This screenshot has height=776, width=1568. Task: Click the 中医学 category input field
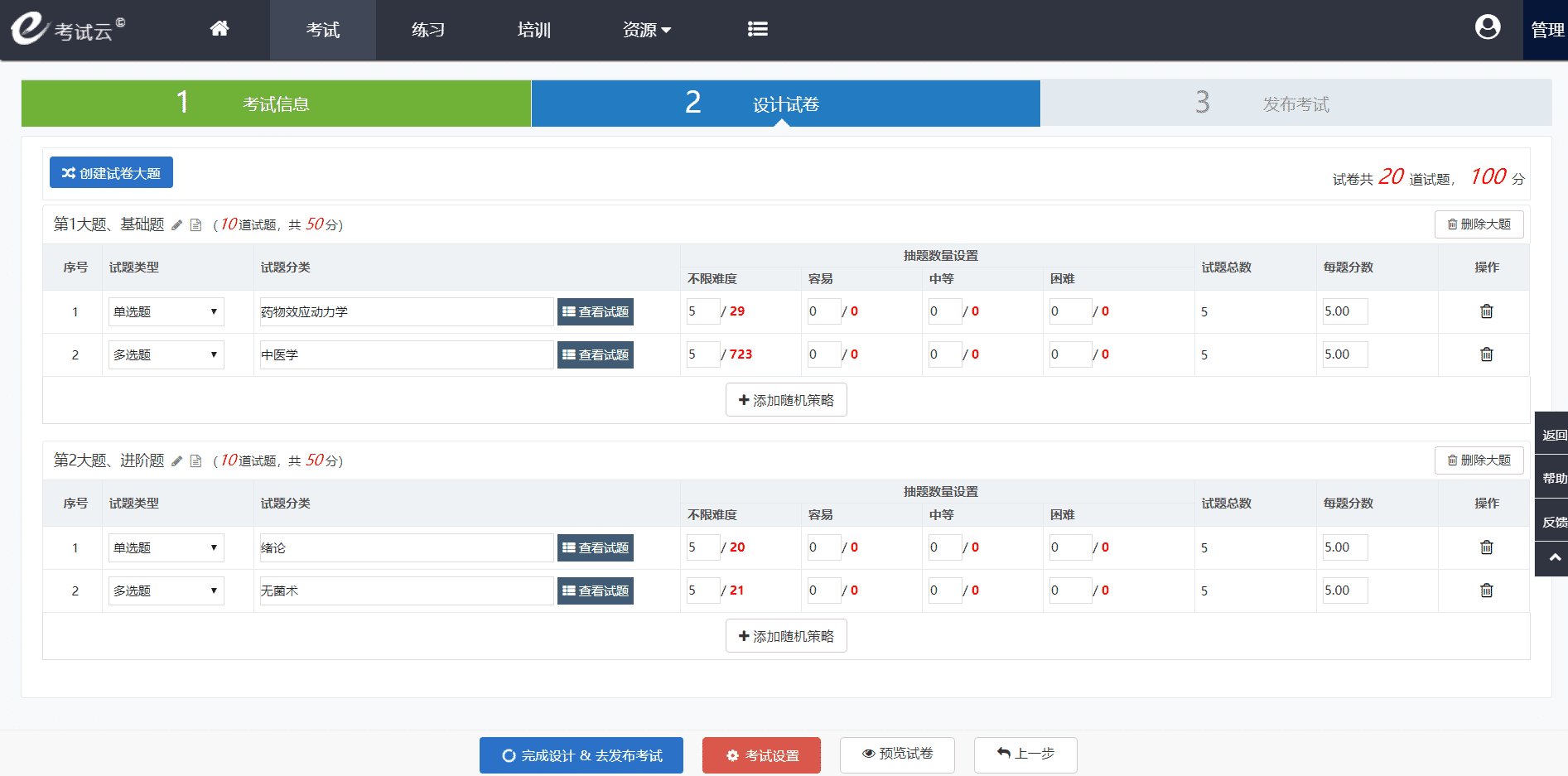point(406,355)
